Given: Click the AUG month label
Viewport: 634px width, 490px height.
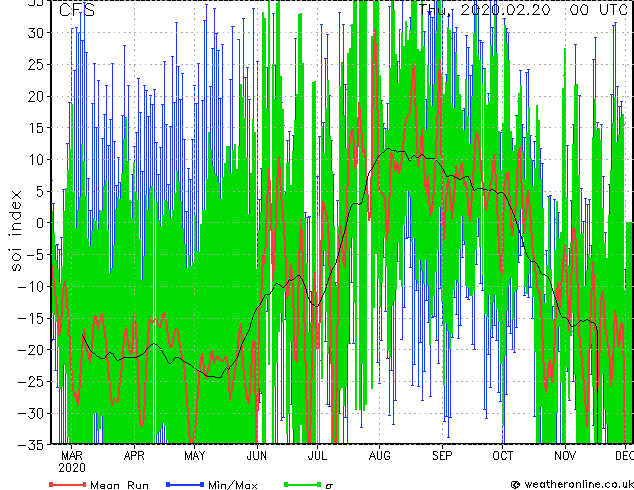Looking at the screenshot, I should (380, 456).
